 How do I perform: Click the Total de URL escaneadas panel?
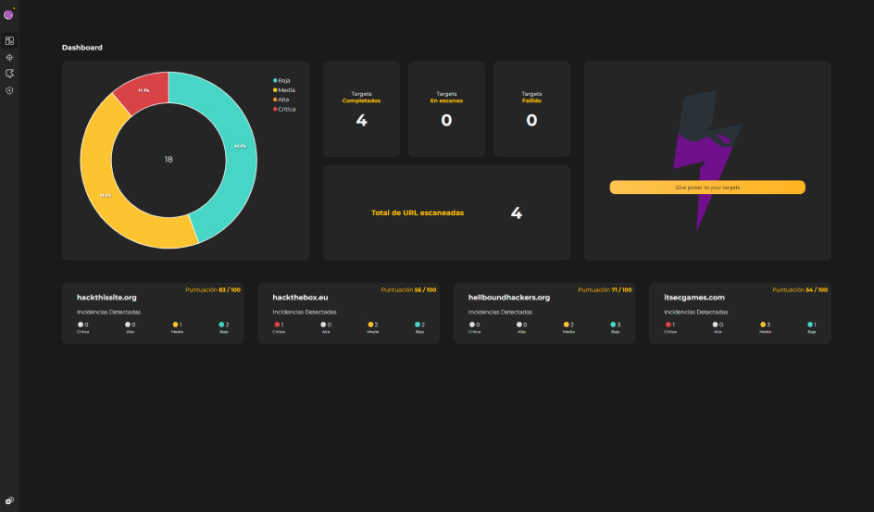[x=446, y=213]
